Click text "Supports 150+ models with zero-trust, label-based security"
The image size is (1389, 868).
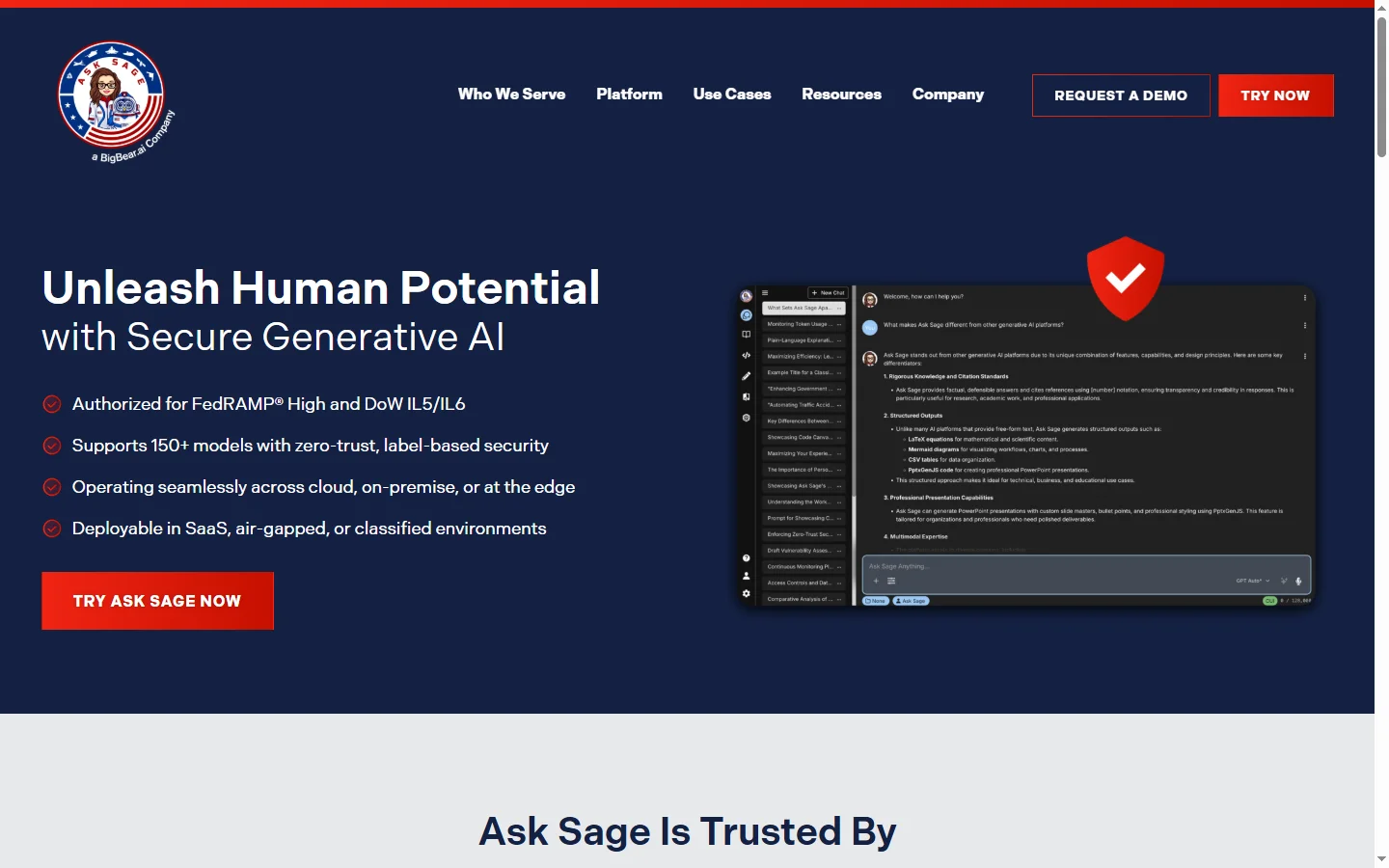310,446
